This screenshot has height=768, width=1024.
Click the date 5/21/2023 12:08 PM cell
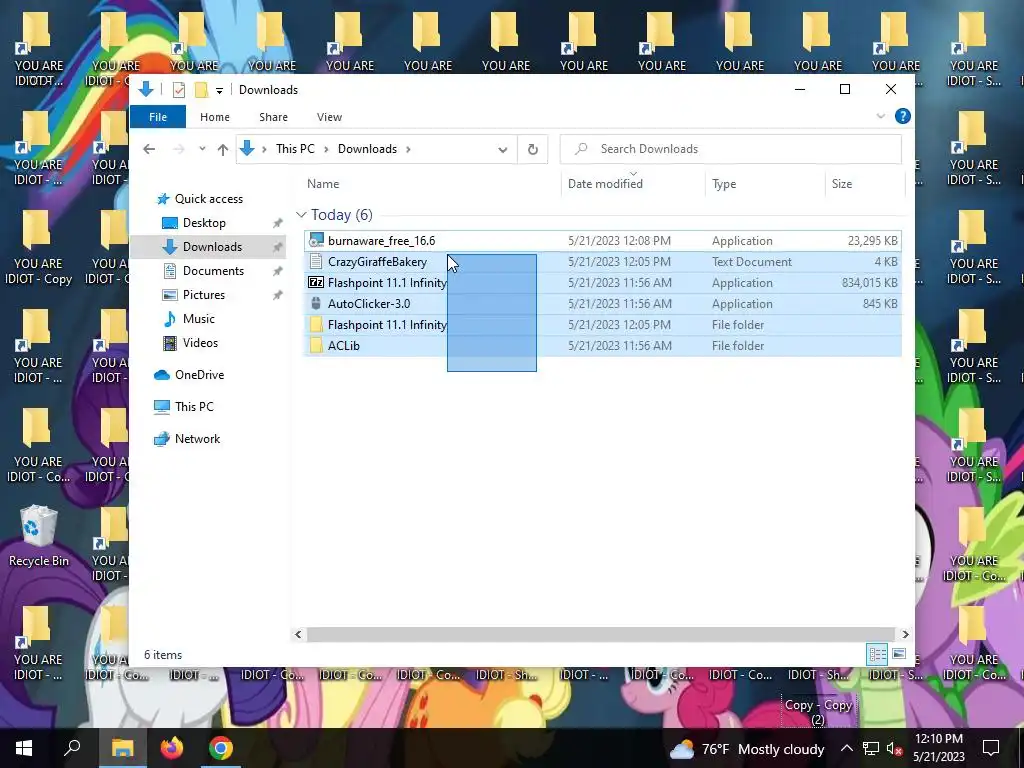pyautogui.click(x=619, y=241)
